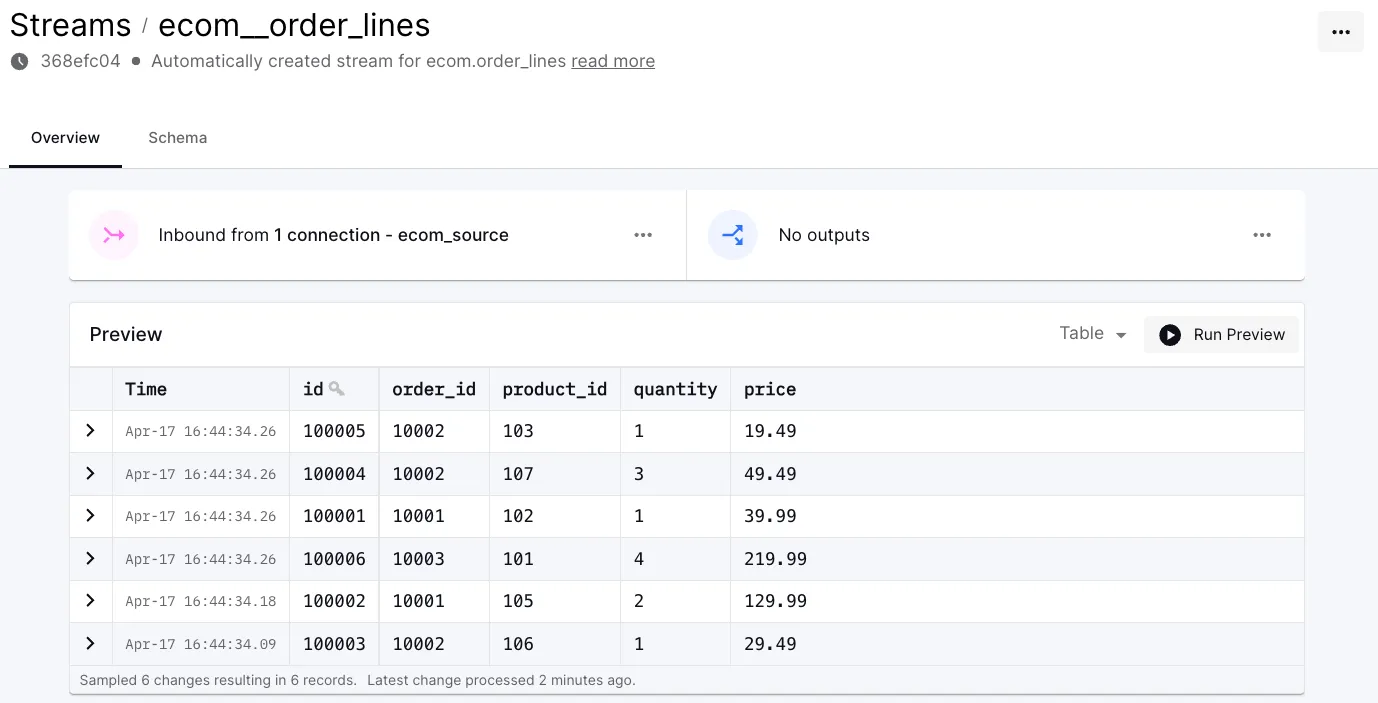
Task: Click the Inbound from 1 connection text
Action: [333, 235]
